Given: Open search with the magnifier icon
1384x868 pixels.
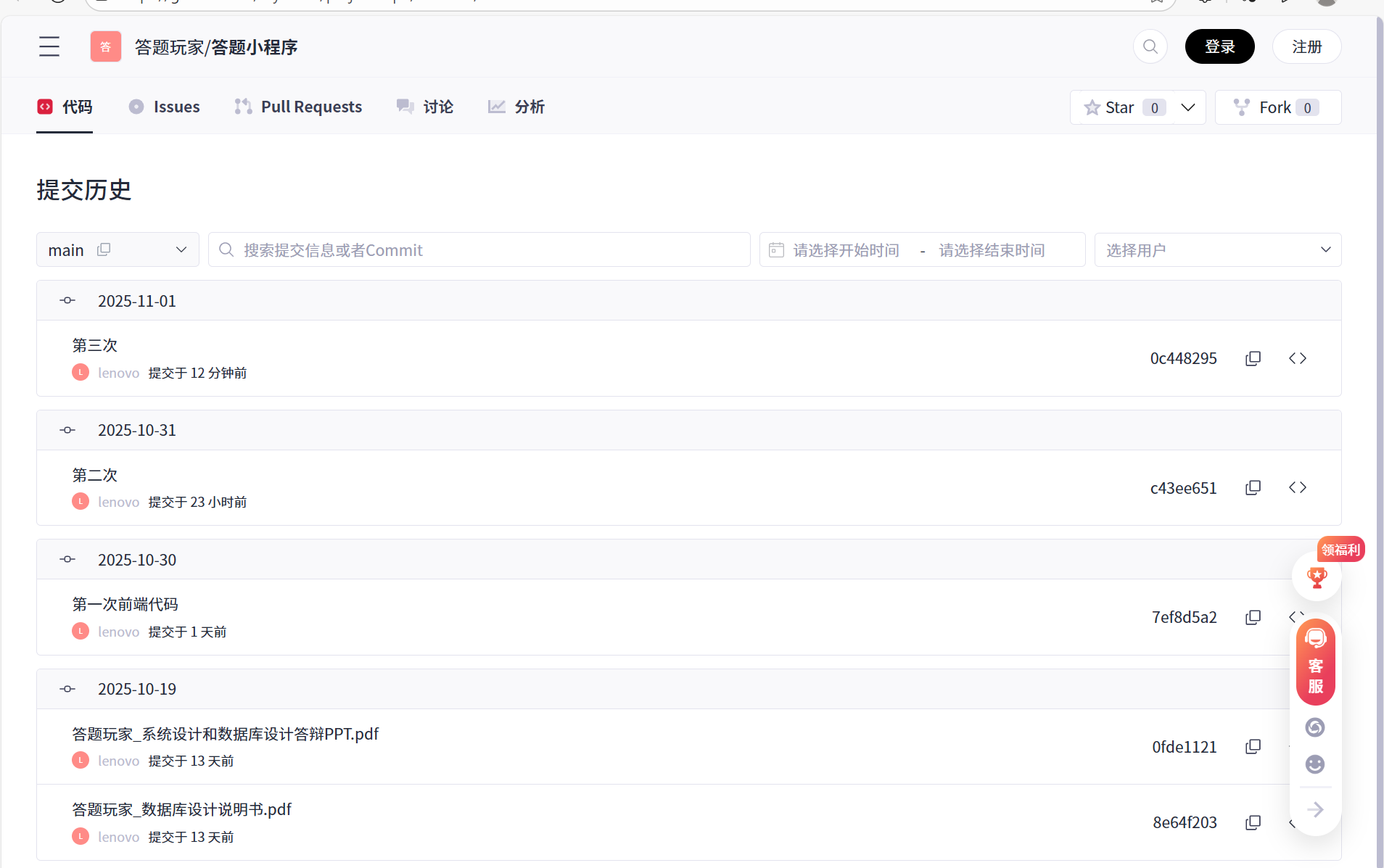Looking at the screenshot, I should click(x=1150, y=46).
